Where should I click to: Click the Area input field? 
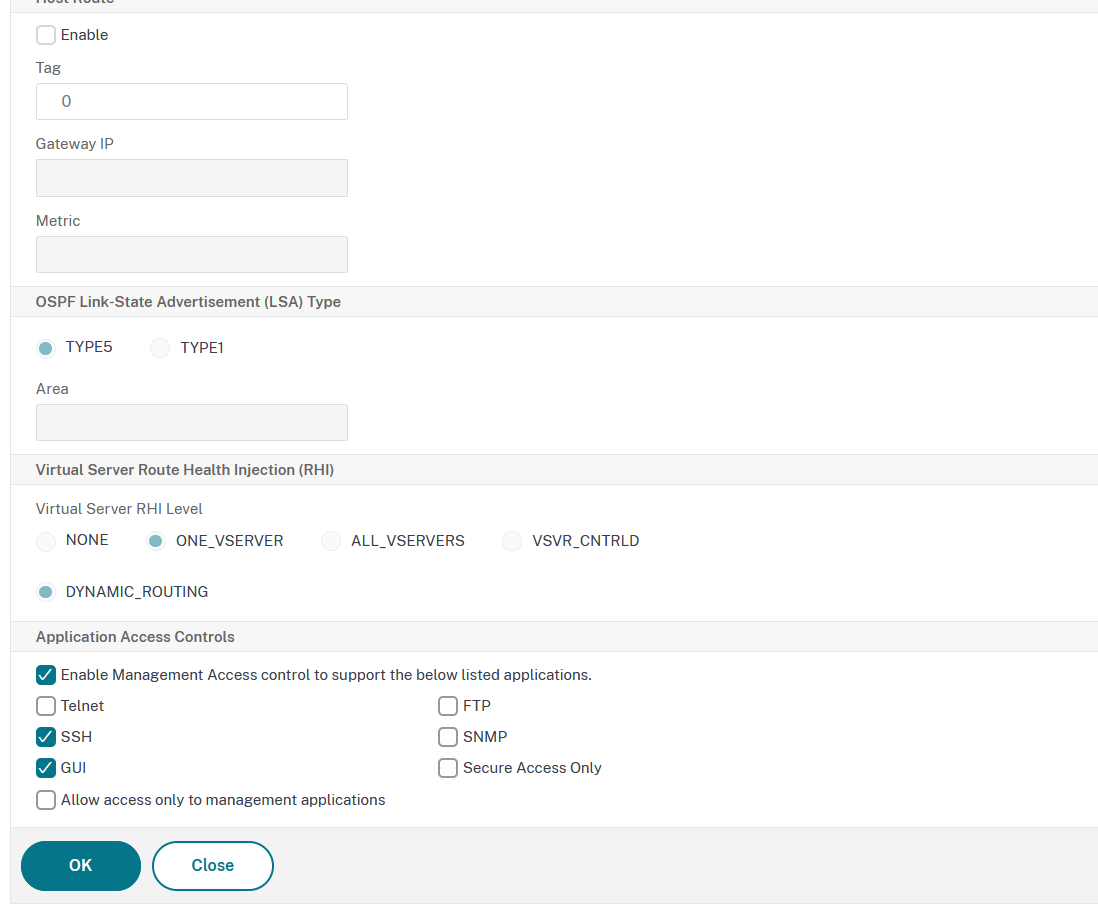click(191, 422)
